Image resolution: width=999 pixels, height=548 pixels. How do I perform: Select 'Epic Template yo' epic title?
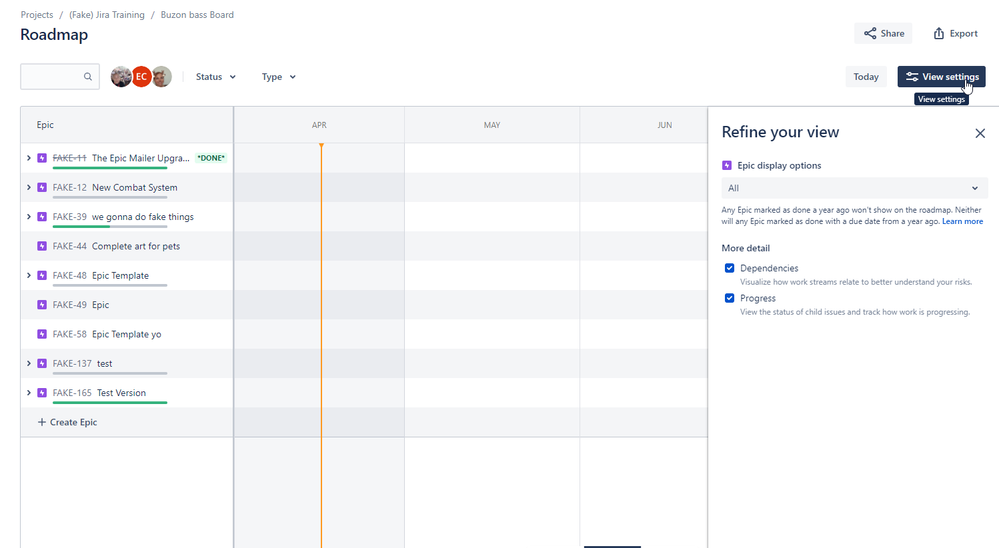pos(126,334)
